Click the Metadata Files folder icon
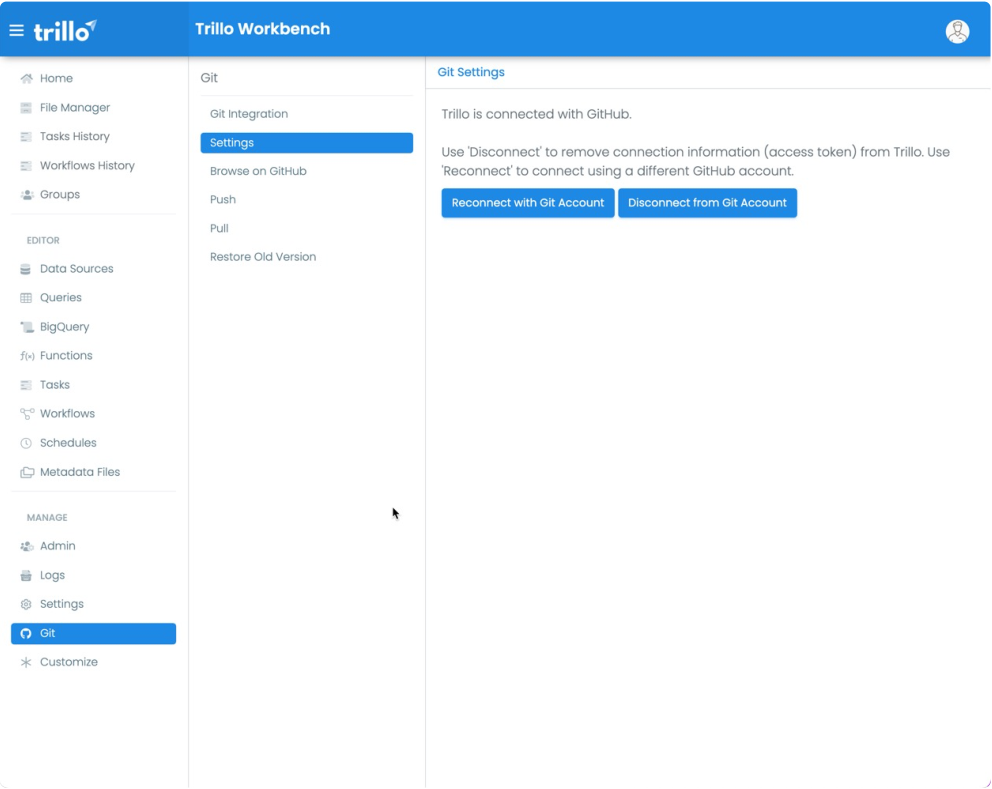 click(x=27, y=472)
